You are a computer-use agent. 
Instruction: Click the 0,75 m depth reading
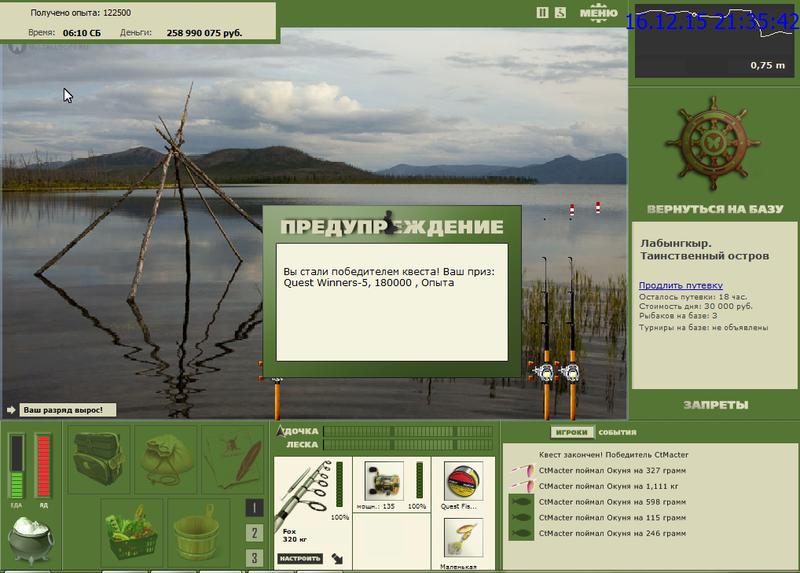pos(767,65)
